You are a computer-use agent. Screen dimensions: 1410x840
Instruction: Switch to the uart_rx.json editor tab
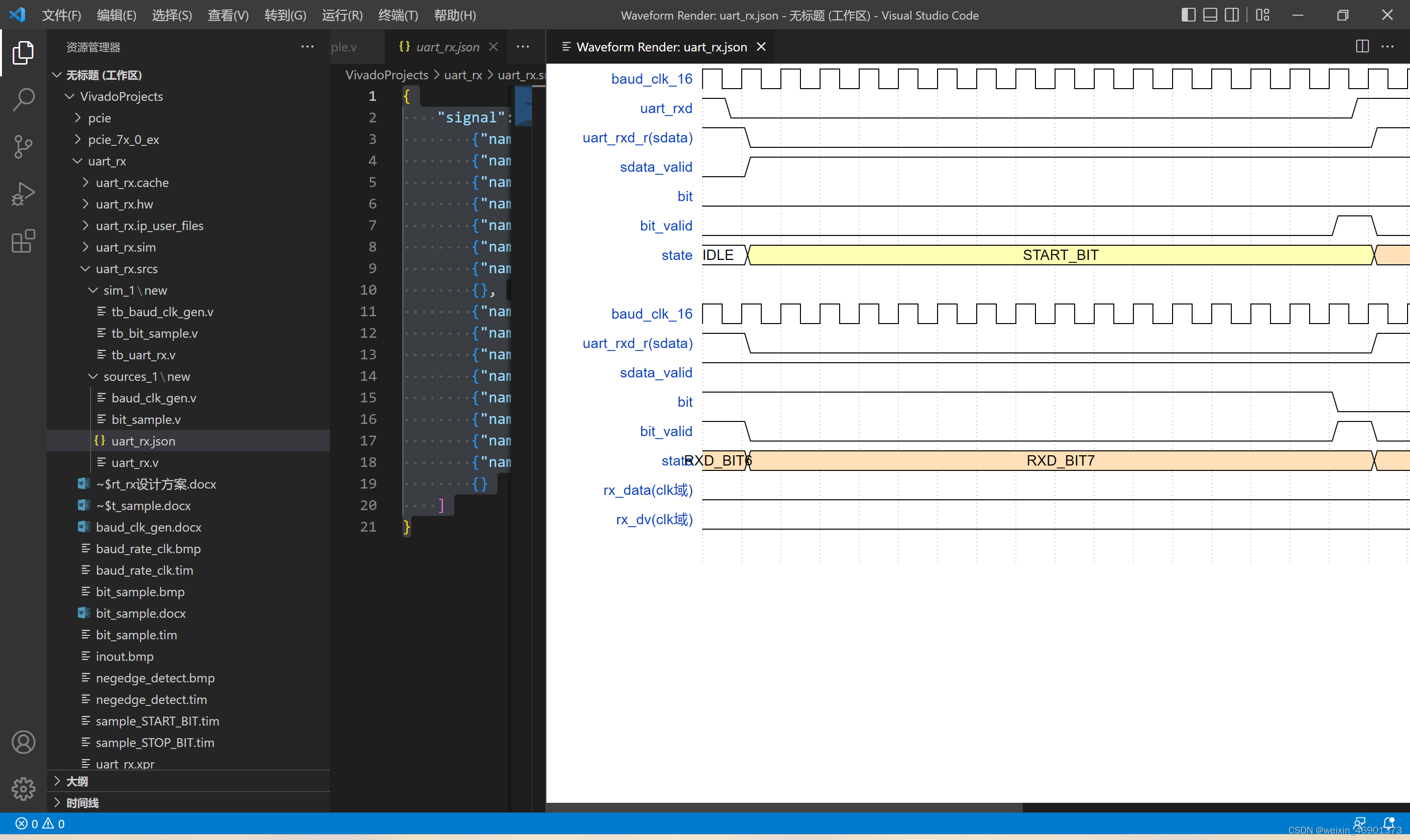446,47
